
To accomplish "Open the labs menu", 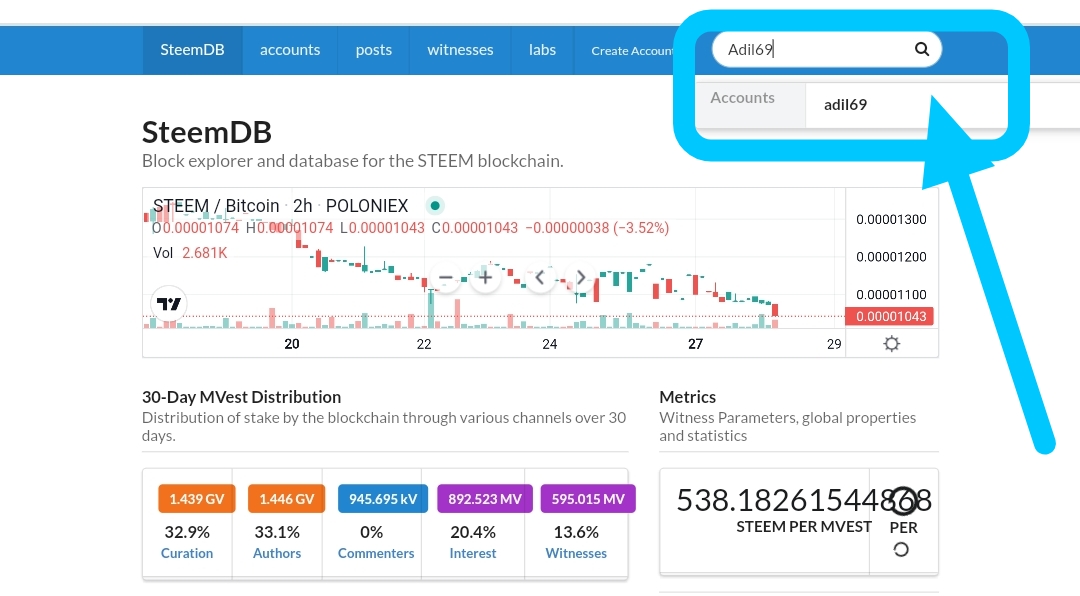I will pos(542,50).
